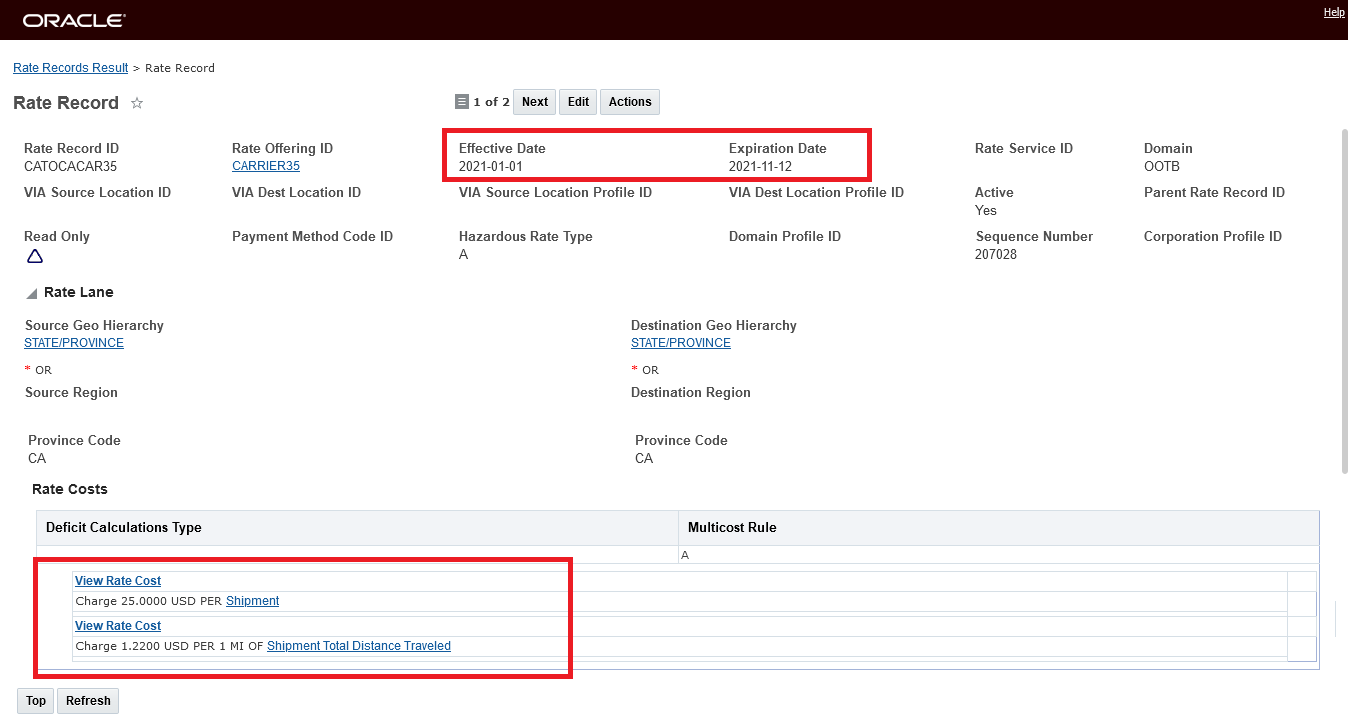Viewport: 1348px width, 718px height.
Task: Click the Source Region label
Action: [71, 392]
